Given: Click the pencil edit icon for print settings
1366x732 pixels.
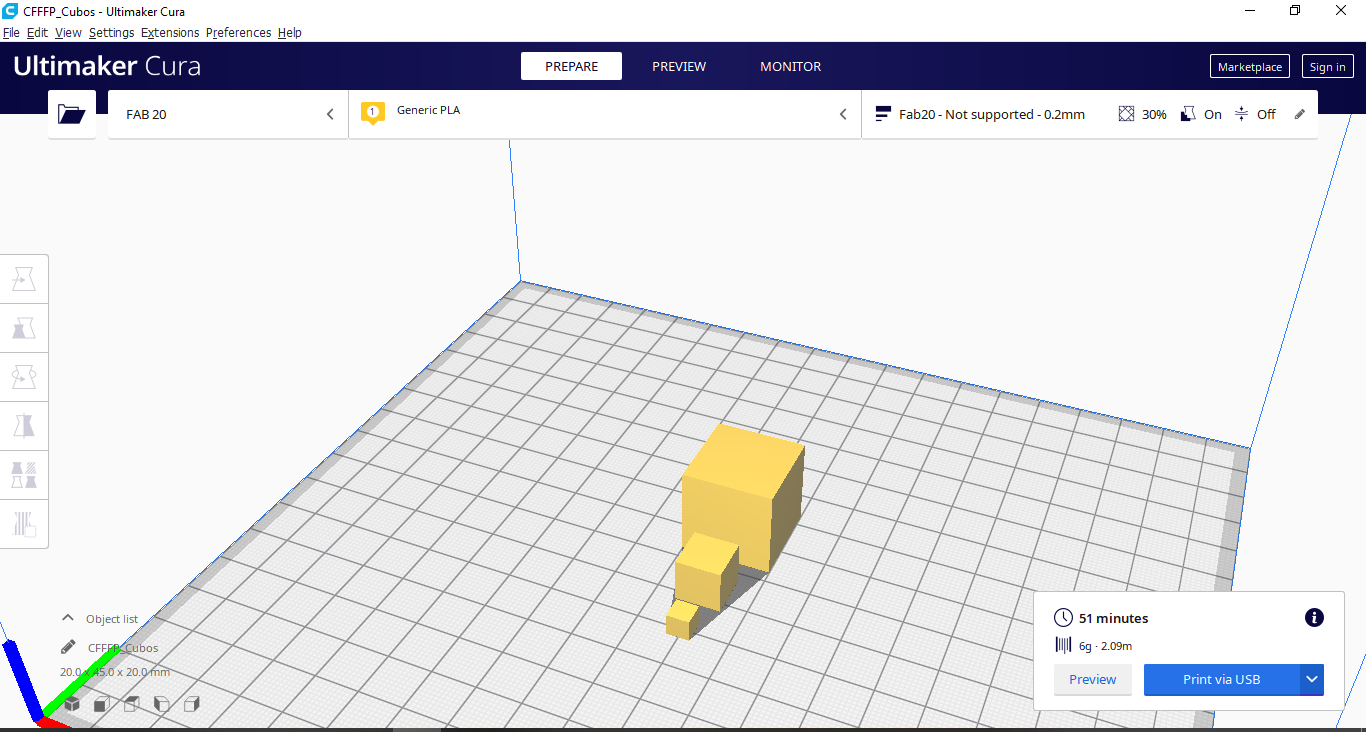Looking at the screenshot, I should 1300,114.
